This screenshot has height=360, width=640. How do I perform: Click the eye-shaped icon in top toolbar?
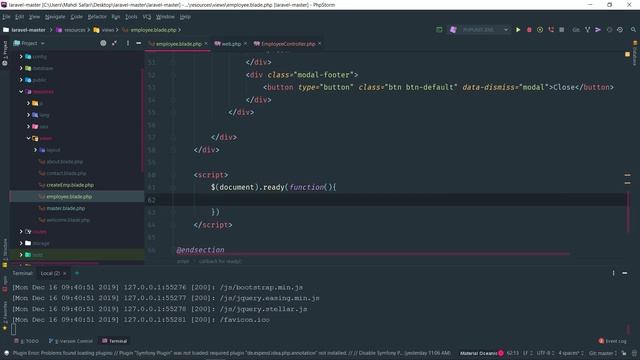[x=620, y=30]
